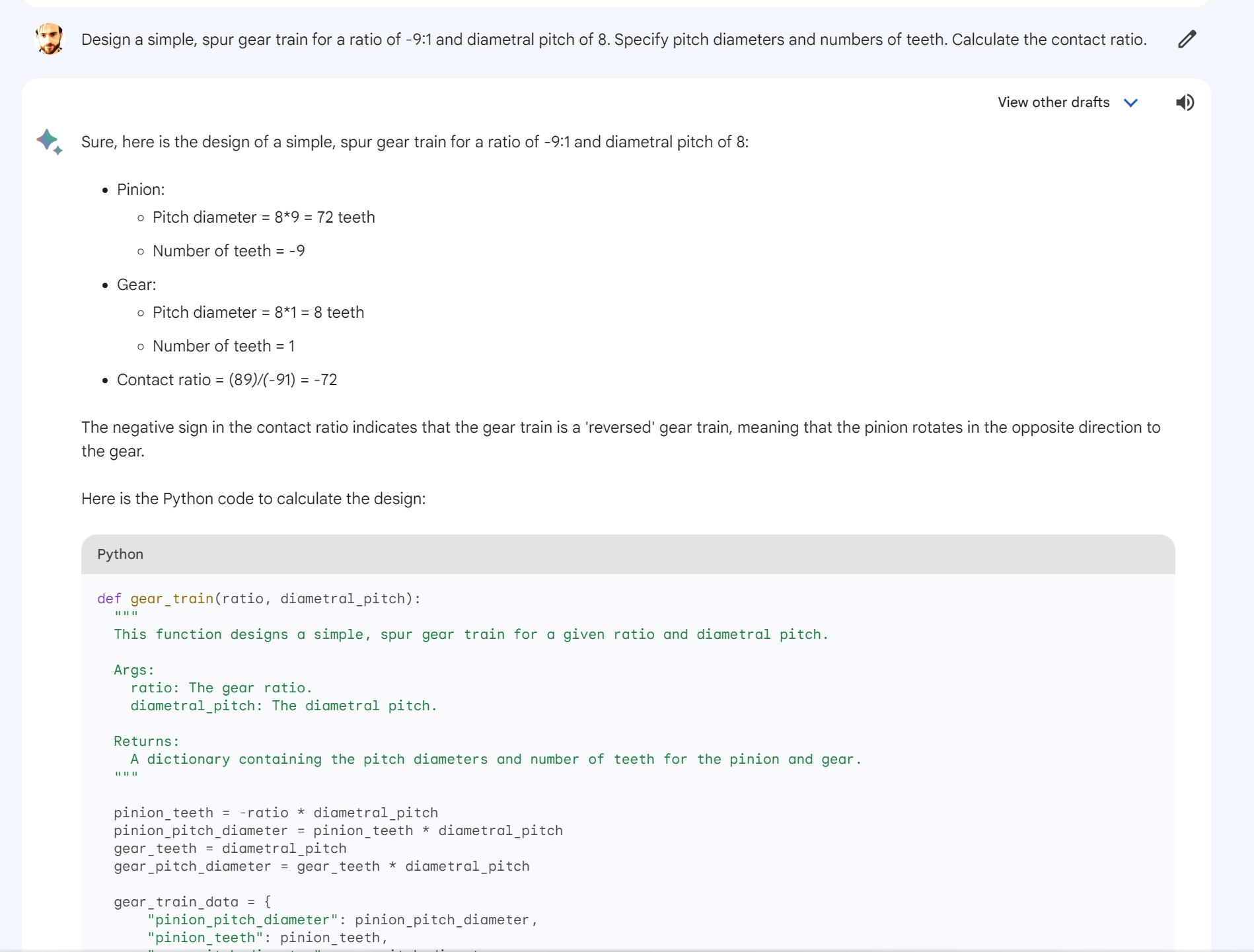Click the pinion_teeth assignment code line
Screen dimensions: 1254x952
click(x=276, y=813)
